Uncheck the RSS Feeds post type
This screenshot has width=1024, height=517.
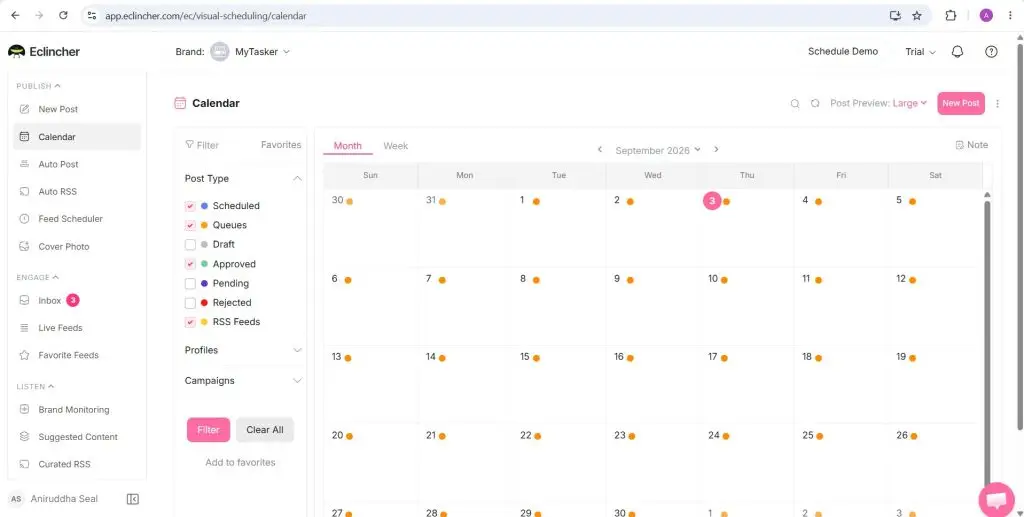point(190,322)
